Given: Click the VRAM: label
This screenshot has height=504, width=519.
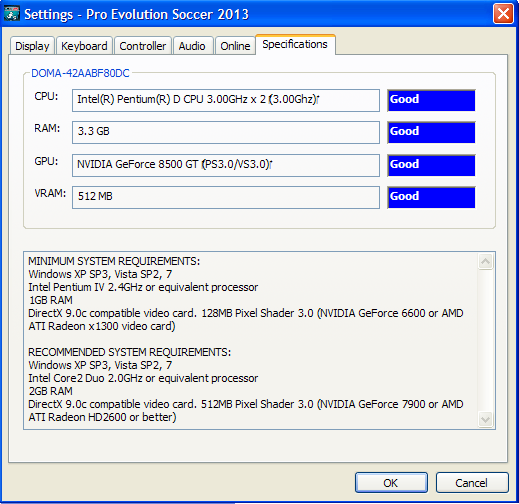Looking at the screenshot, I should click(50, 193).
